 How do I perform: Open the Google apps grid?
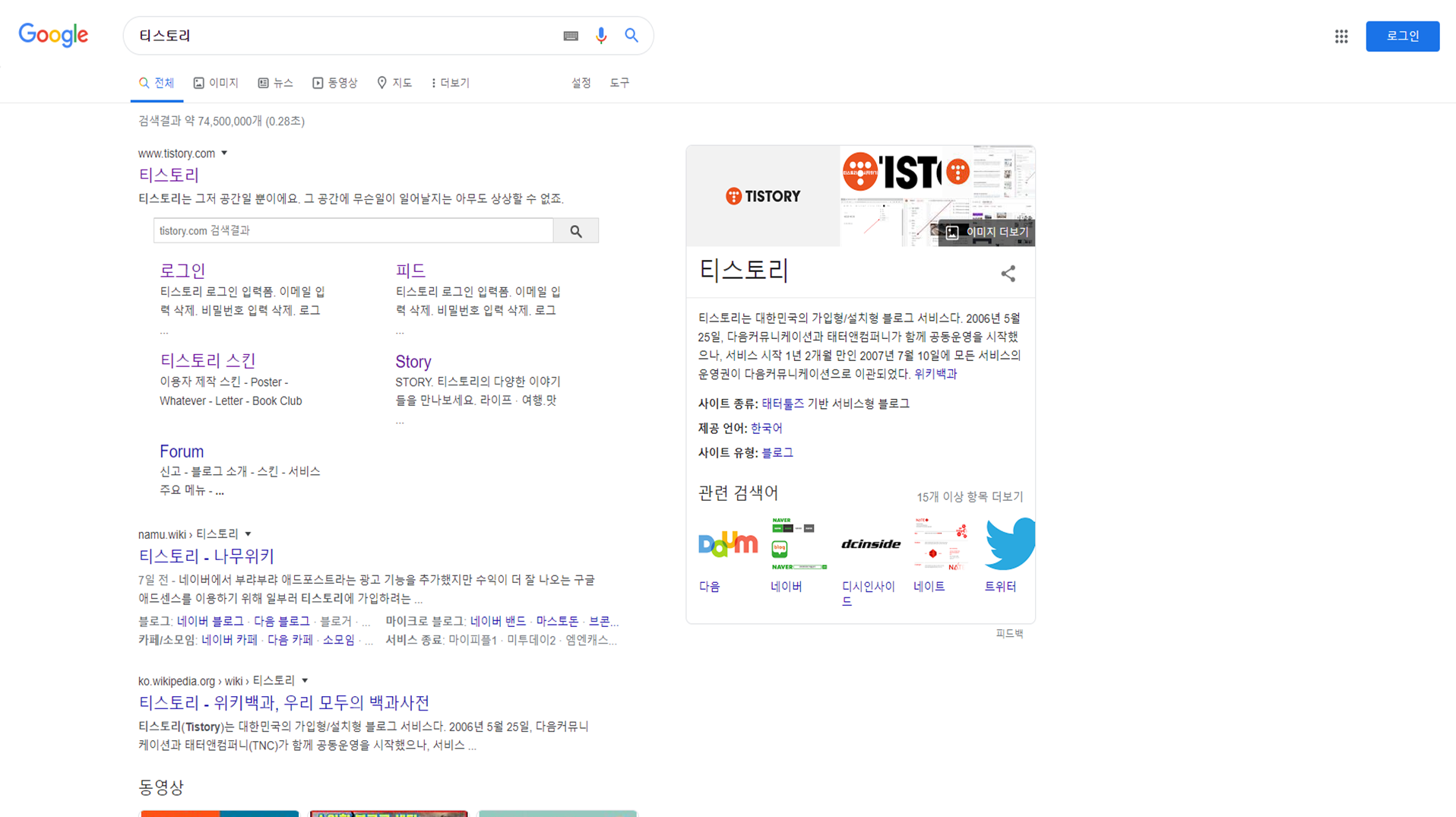point(1341,36)
